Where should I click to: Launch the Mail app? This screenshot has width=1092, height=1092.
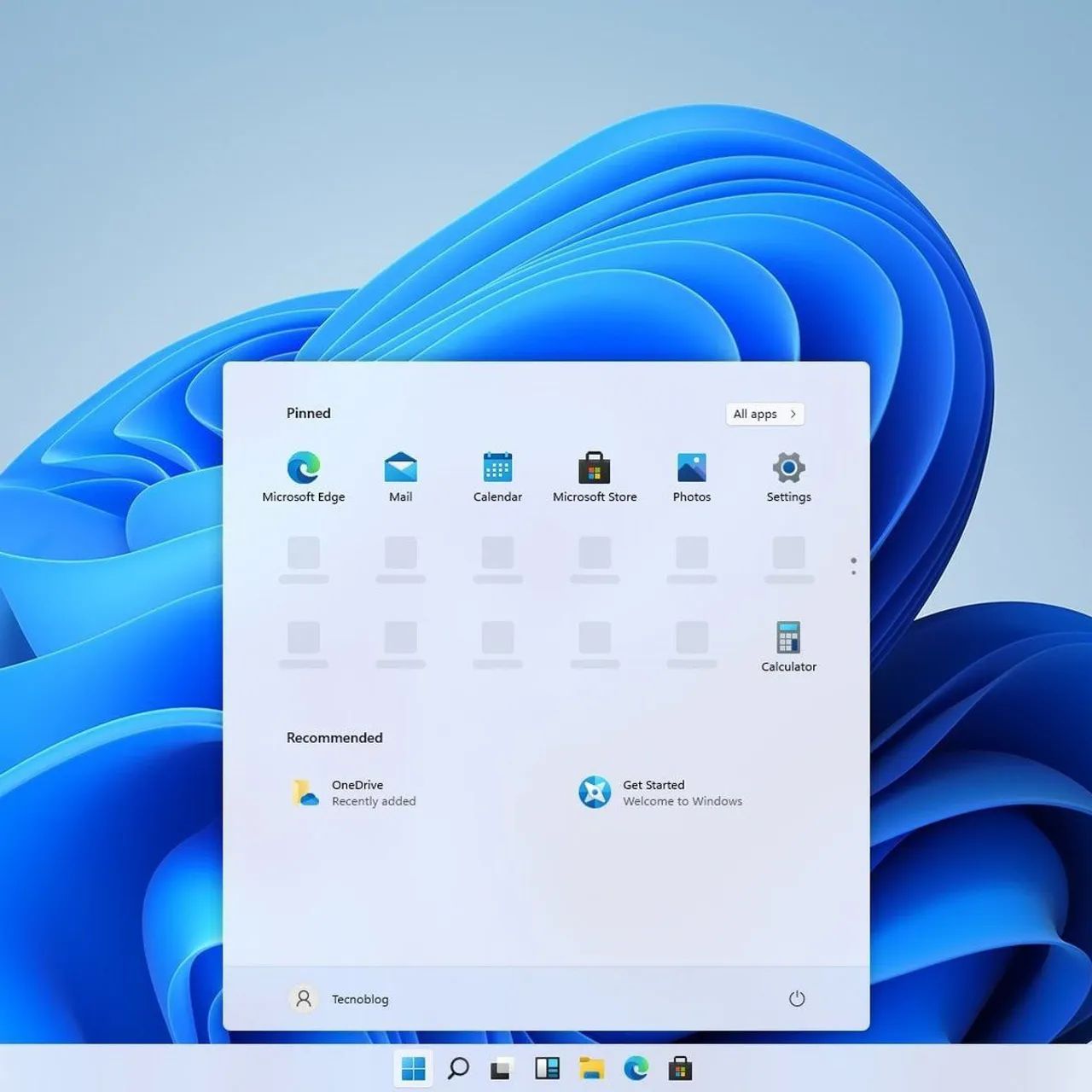[x=400, y=478]
